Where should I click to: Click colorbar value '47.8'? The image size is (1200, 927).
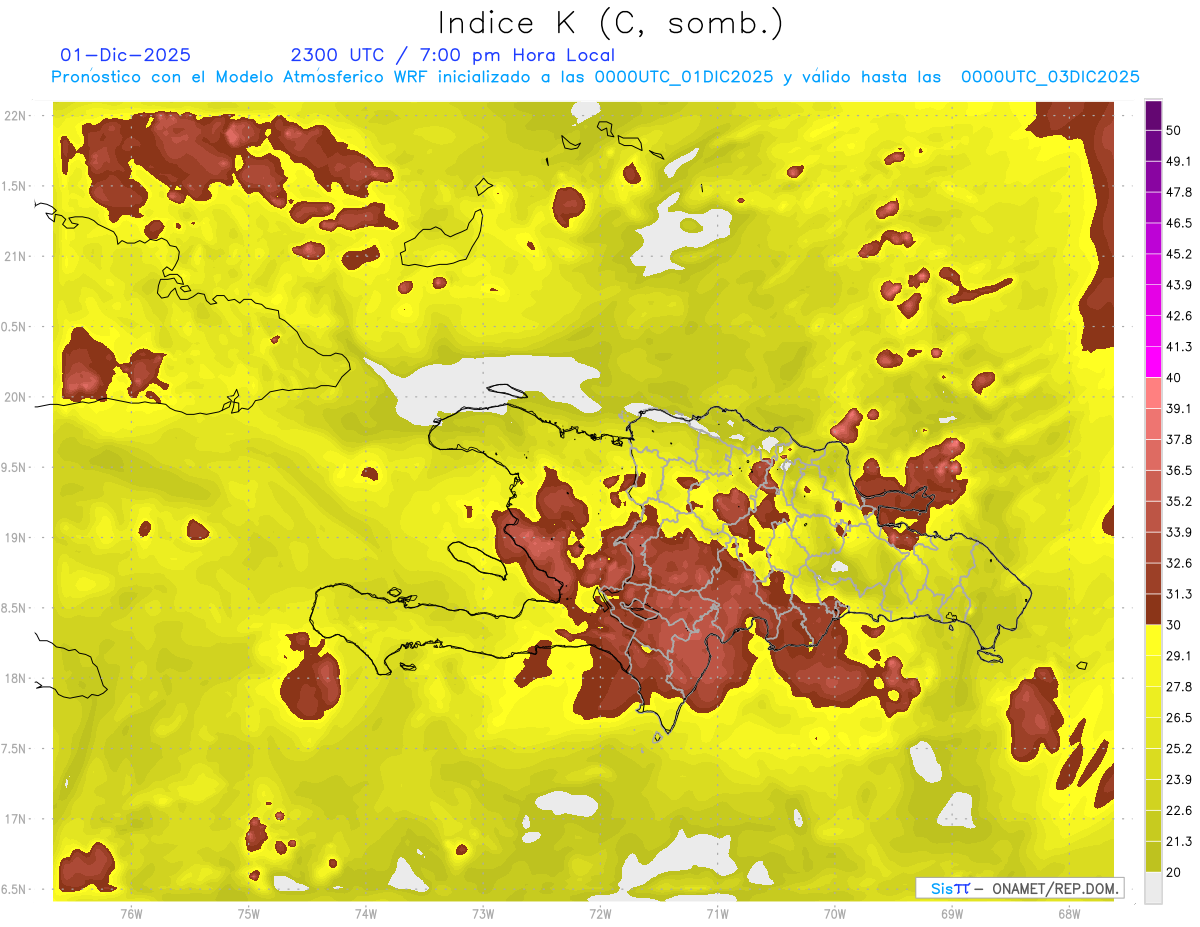(x=1179, y=192)
